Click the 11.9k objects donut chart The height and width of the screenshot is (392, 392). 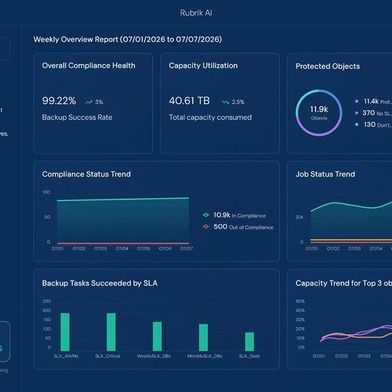[x=319, y=113]
